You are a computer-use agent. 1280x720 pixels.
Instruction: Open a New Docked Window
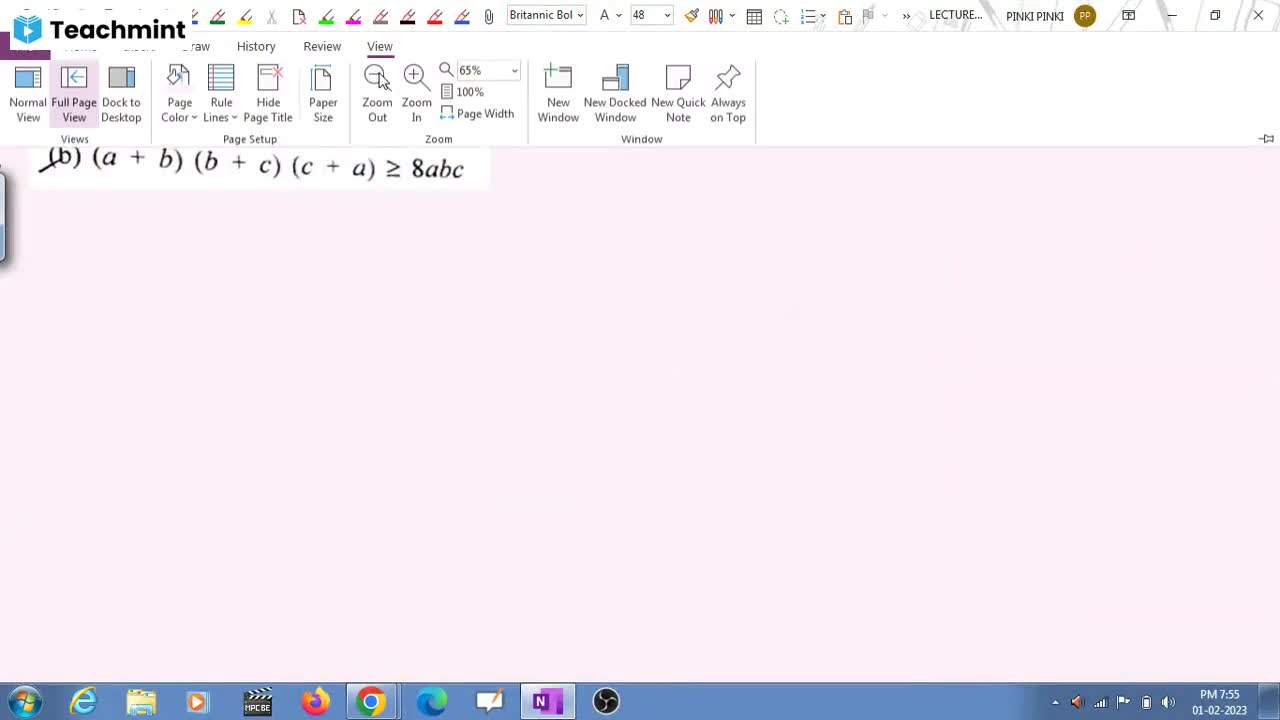(615, 95)
